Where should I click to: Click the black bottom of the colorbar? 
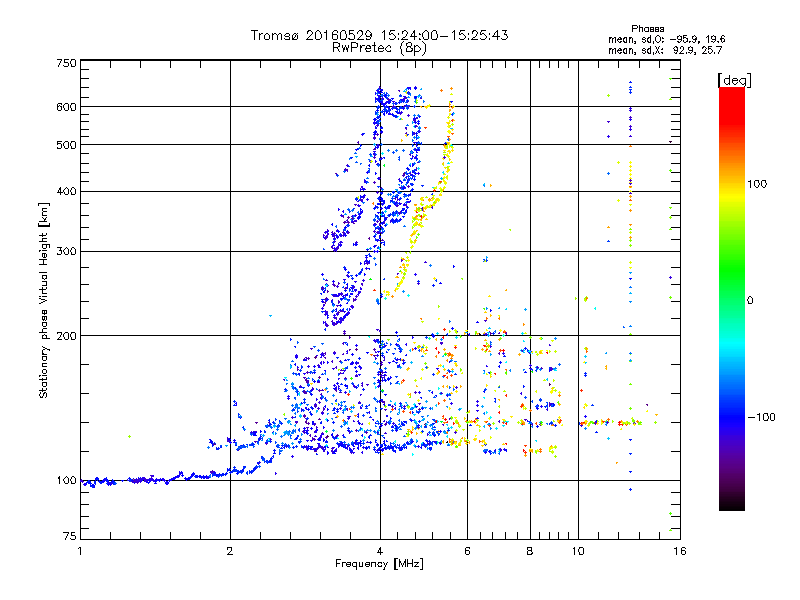tap(732, 503)
